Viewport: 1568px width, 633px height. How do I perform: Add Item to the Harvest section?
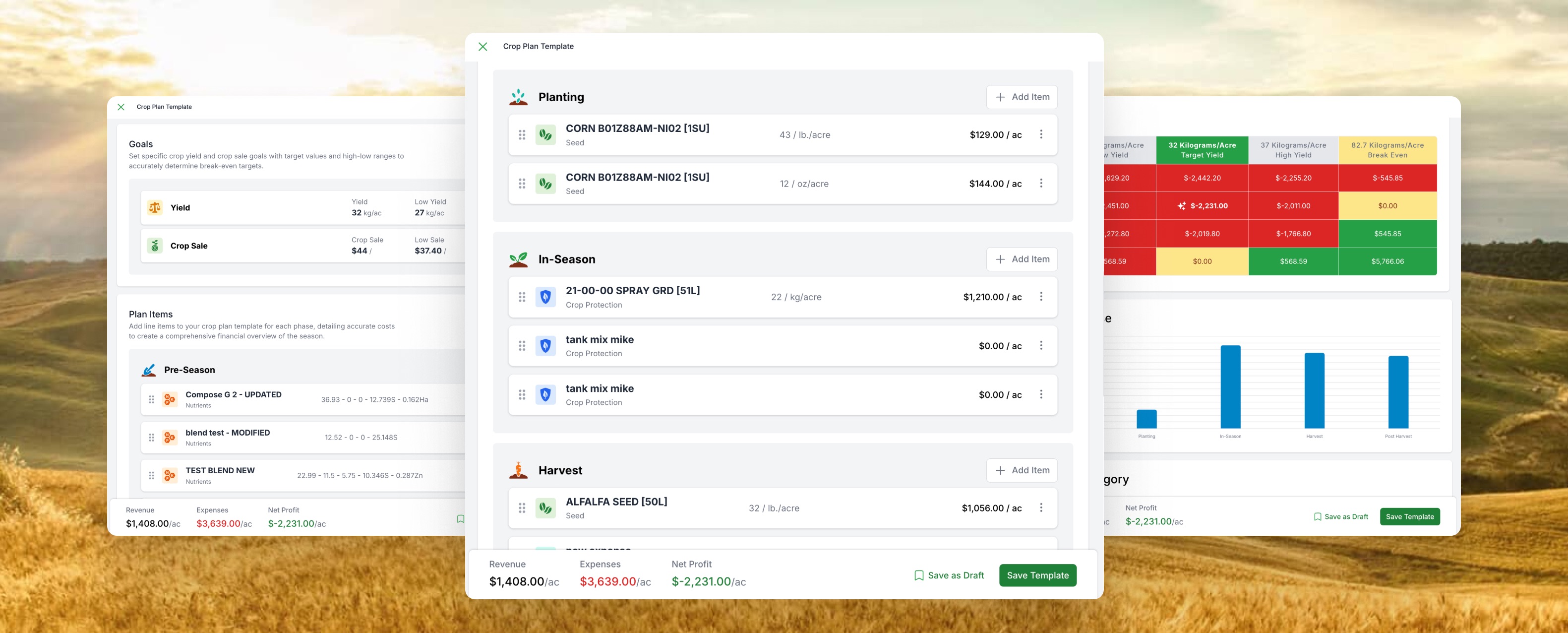[1022, 470]
